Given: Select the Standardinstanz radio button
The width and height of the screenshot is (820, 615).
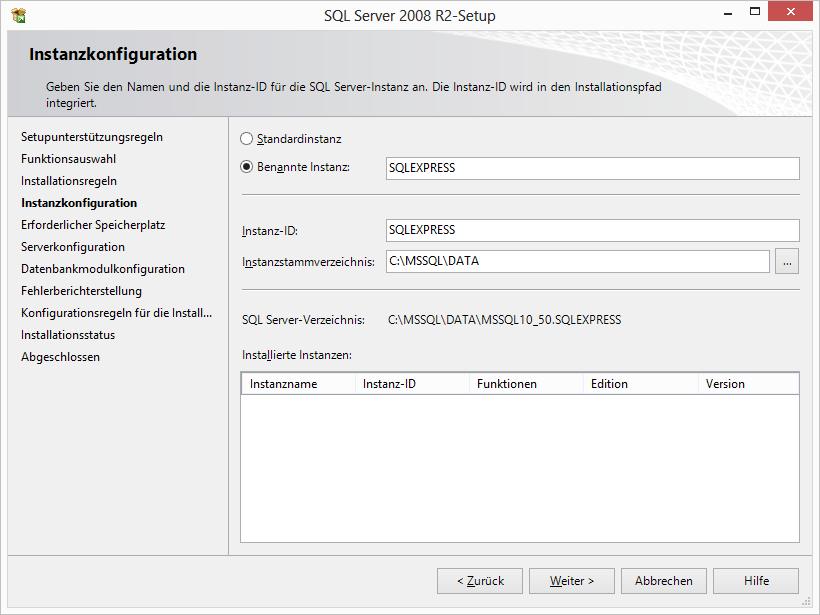Looking at the screenshot, I should point(246,139).
